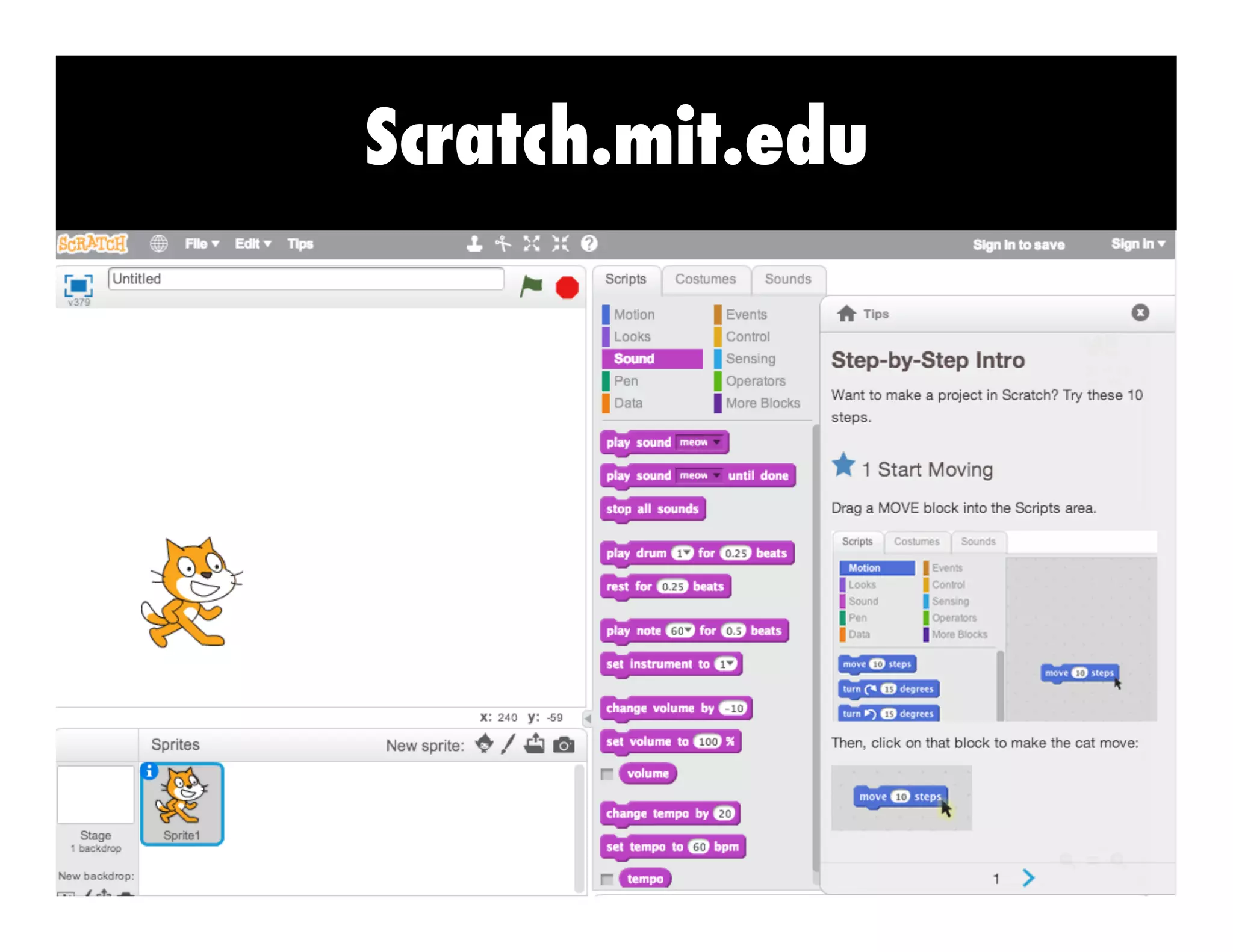
Task: Click the green flag to start
Action: [531, 286]
